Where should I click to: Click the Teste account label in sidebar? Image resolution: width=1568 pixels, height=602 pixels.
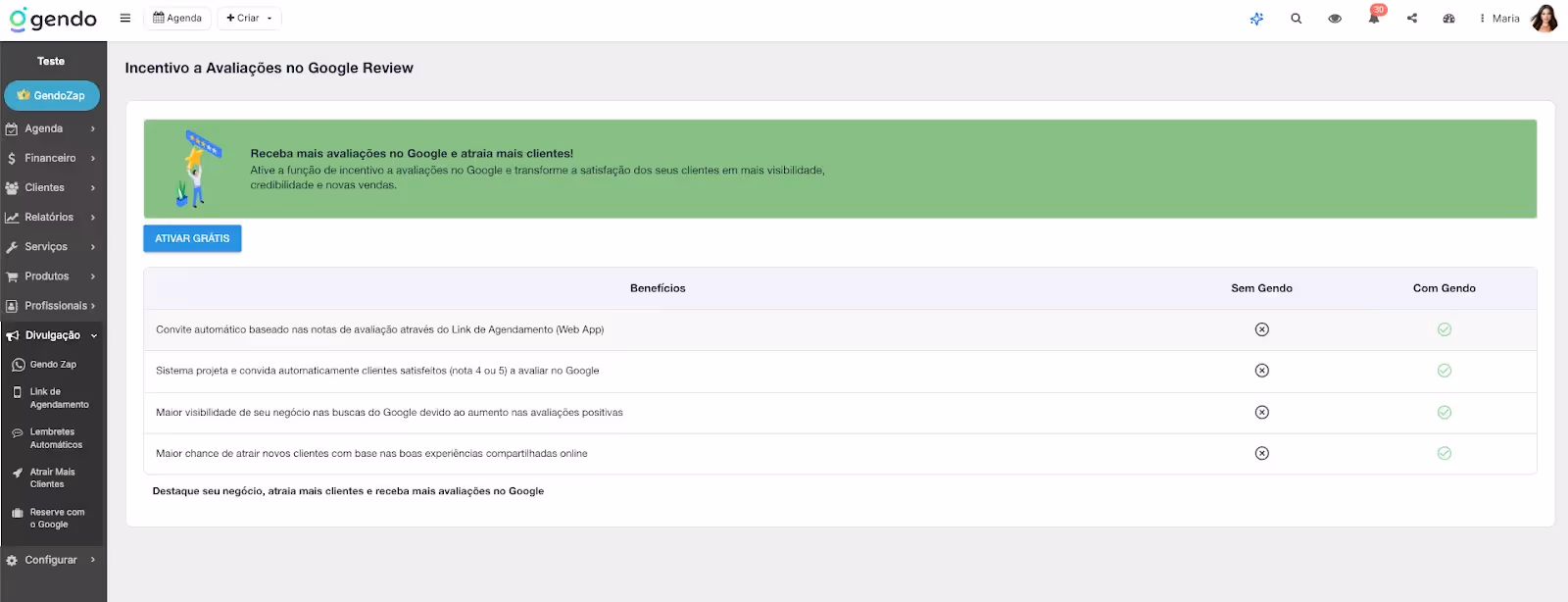(51, 61)
